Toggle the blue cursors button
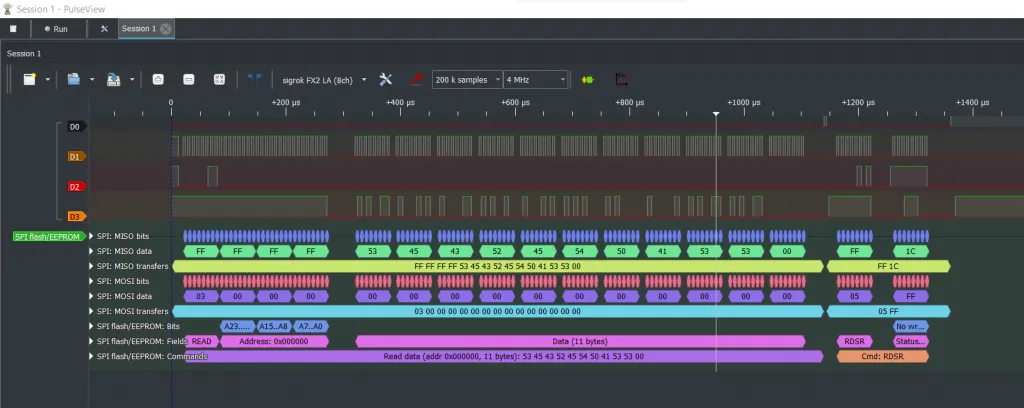This screenshot has width=1024, height=408. [x=253, y=79]
